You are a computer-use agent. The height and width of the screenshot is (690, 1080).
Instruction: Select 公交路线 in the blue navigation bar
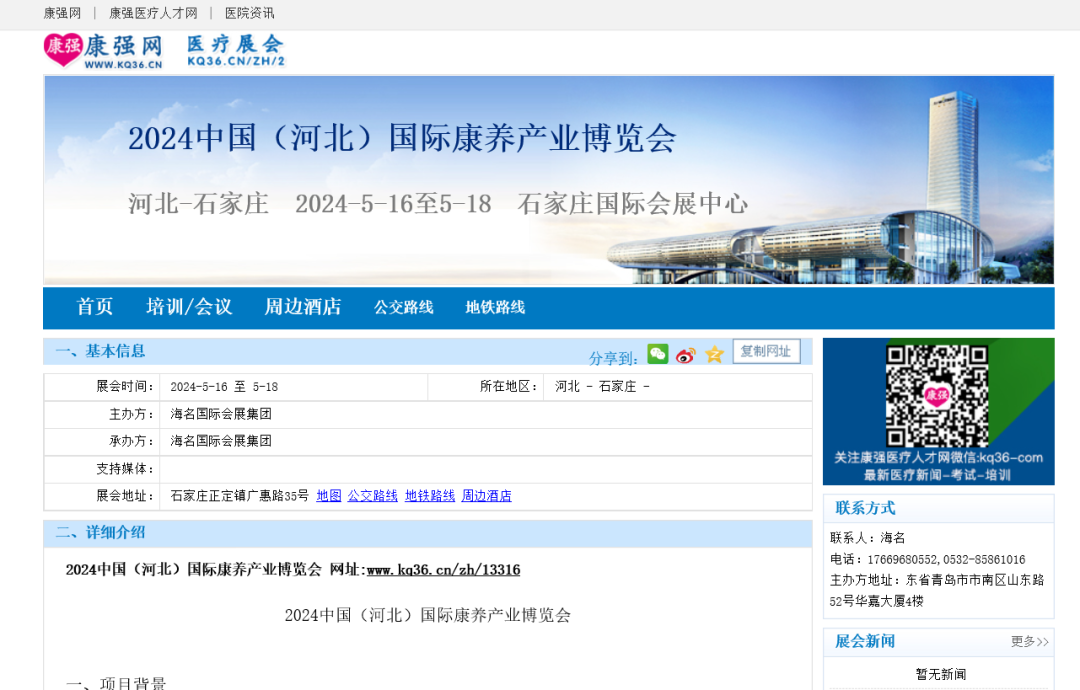[x=404, y=308]
